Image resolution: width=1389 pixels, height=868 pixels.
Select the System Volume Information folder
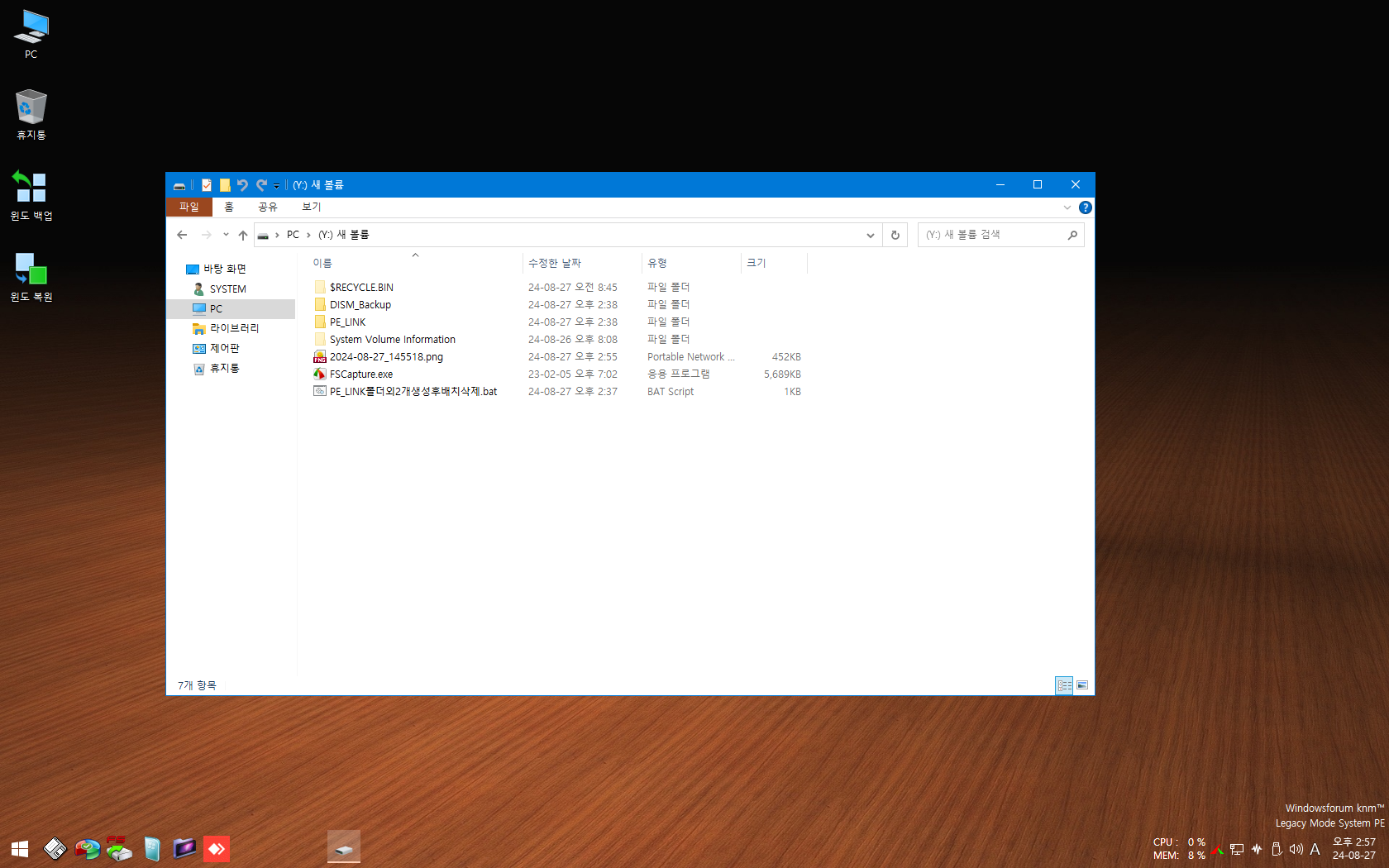[x=392, y=339]
